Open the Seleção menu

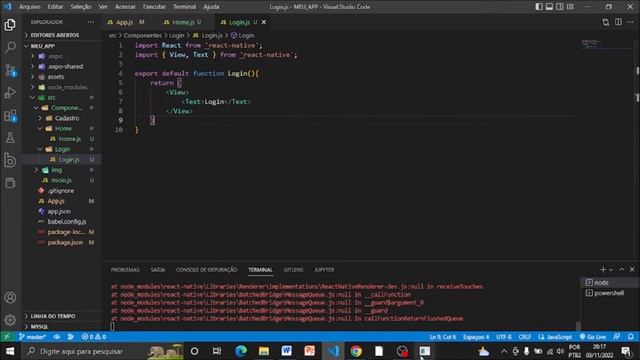coord(81,7)
